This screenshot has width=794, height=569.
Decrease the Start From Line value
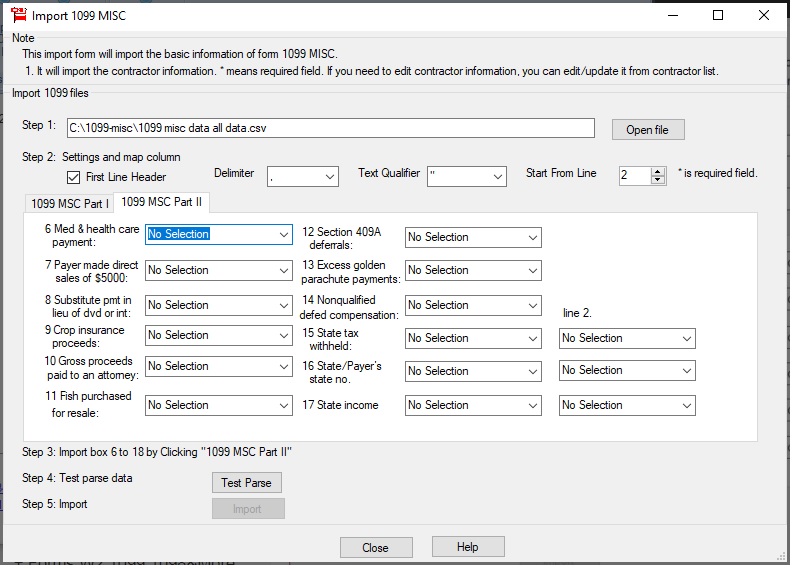(658, 180)
